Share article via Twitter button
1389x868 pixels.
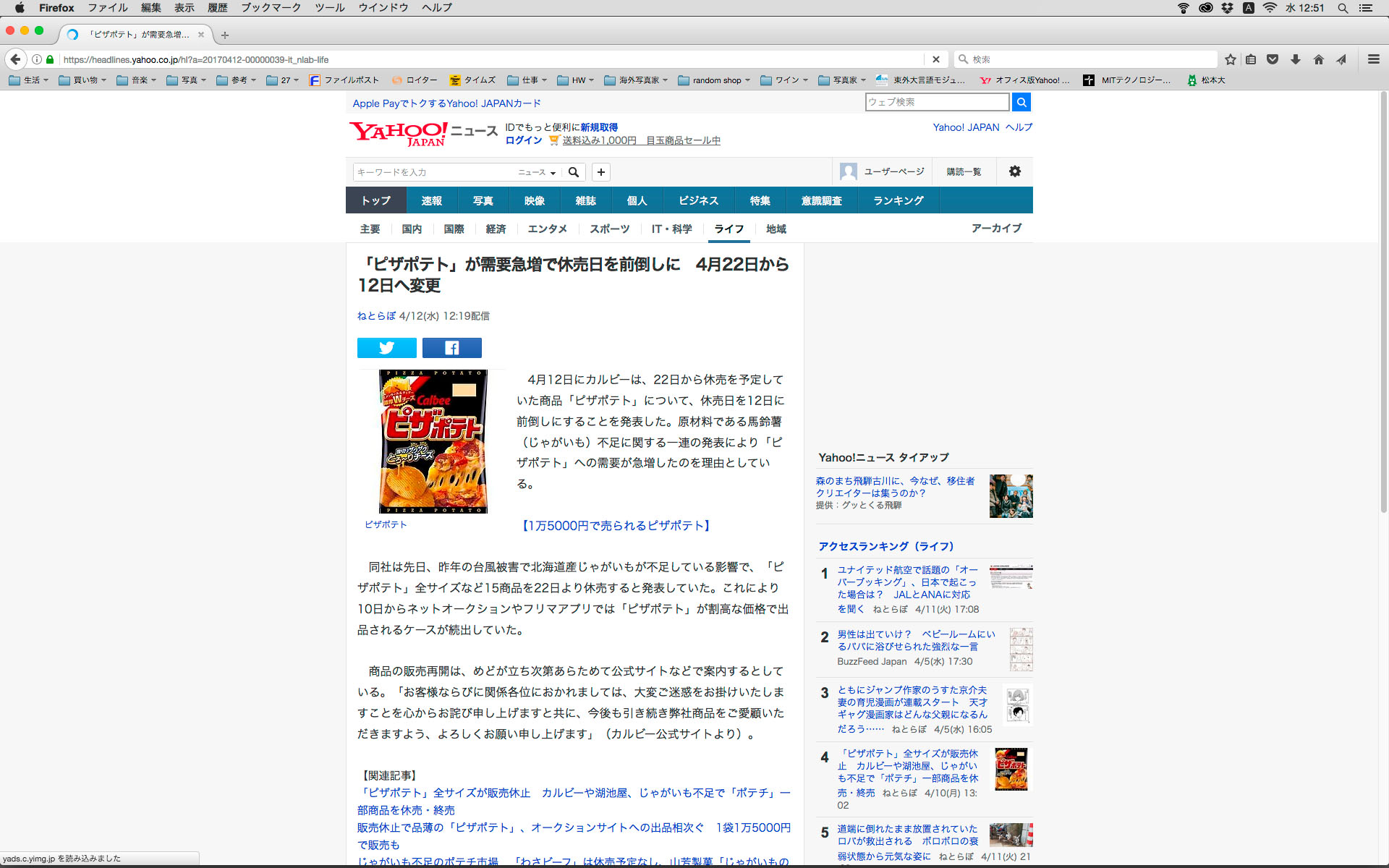[x=386, y=348]
